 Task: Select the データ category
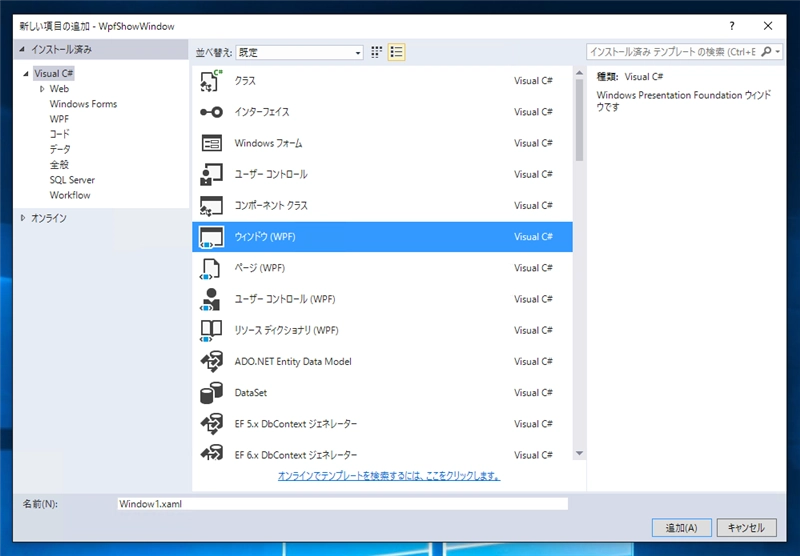click(x=60, y=149)
